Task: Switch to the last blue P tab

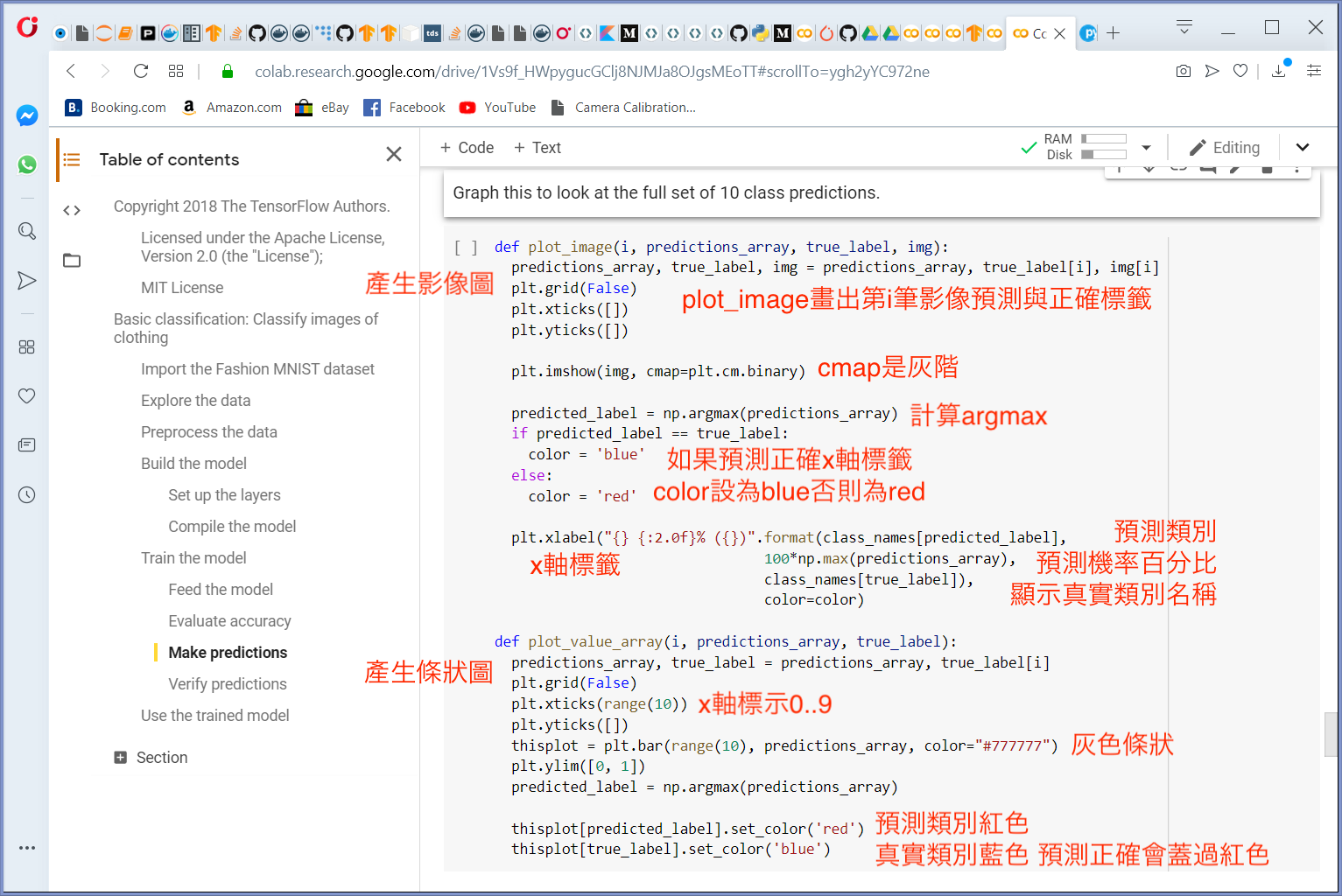Action: tap(1088, 33)
